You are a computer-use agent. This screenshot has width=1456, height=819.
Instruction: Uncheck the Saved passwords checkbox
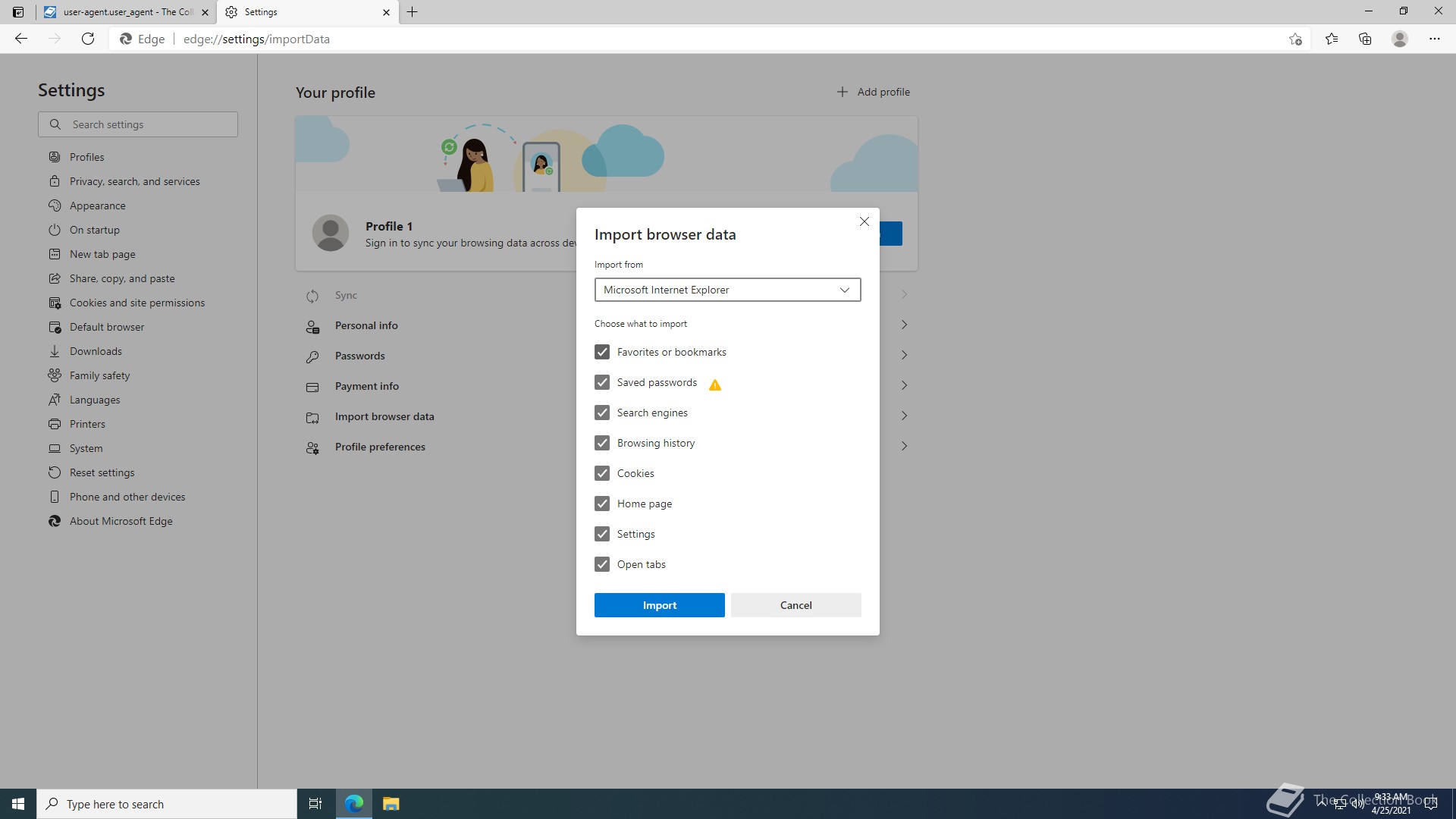coord(602,382)
